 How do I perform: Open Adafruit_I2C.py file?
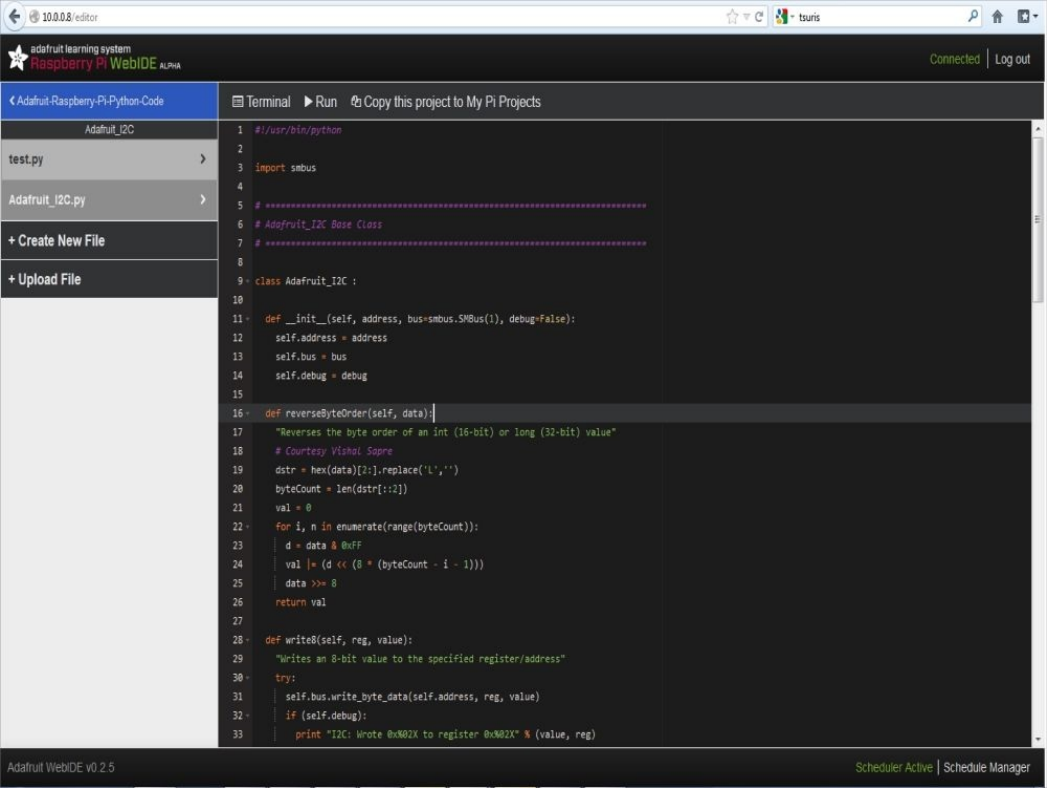click(109, 200)
